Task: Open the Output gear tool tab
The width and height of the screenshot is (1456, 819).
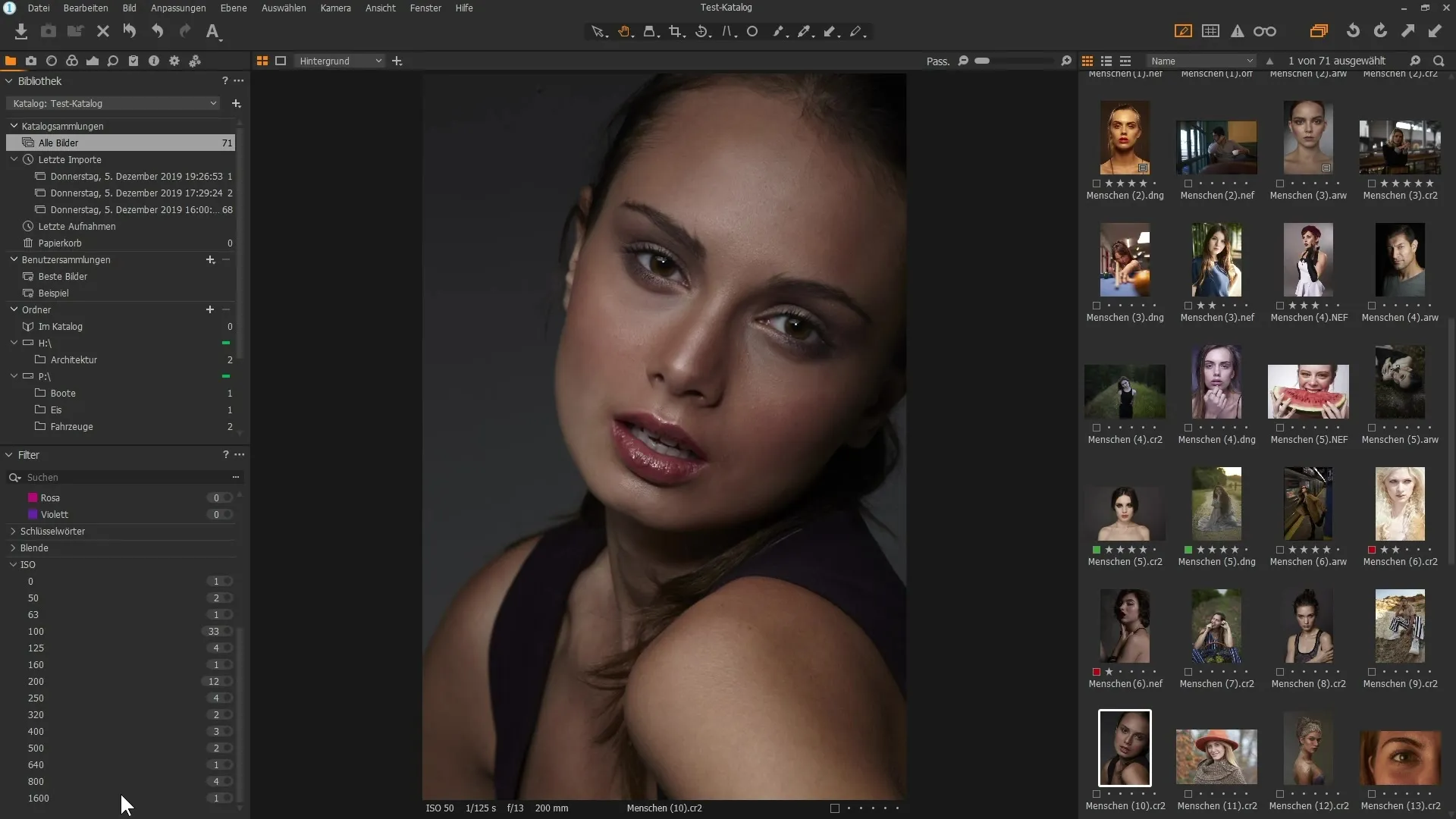Action: tap(174, 61)
